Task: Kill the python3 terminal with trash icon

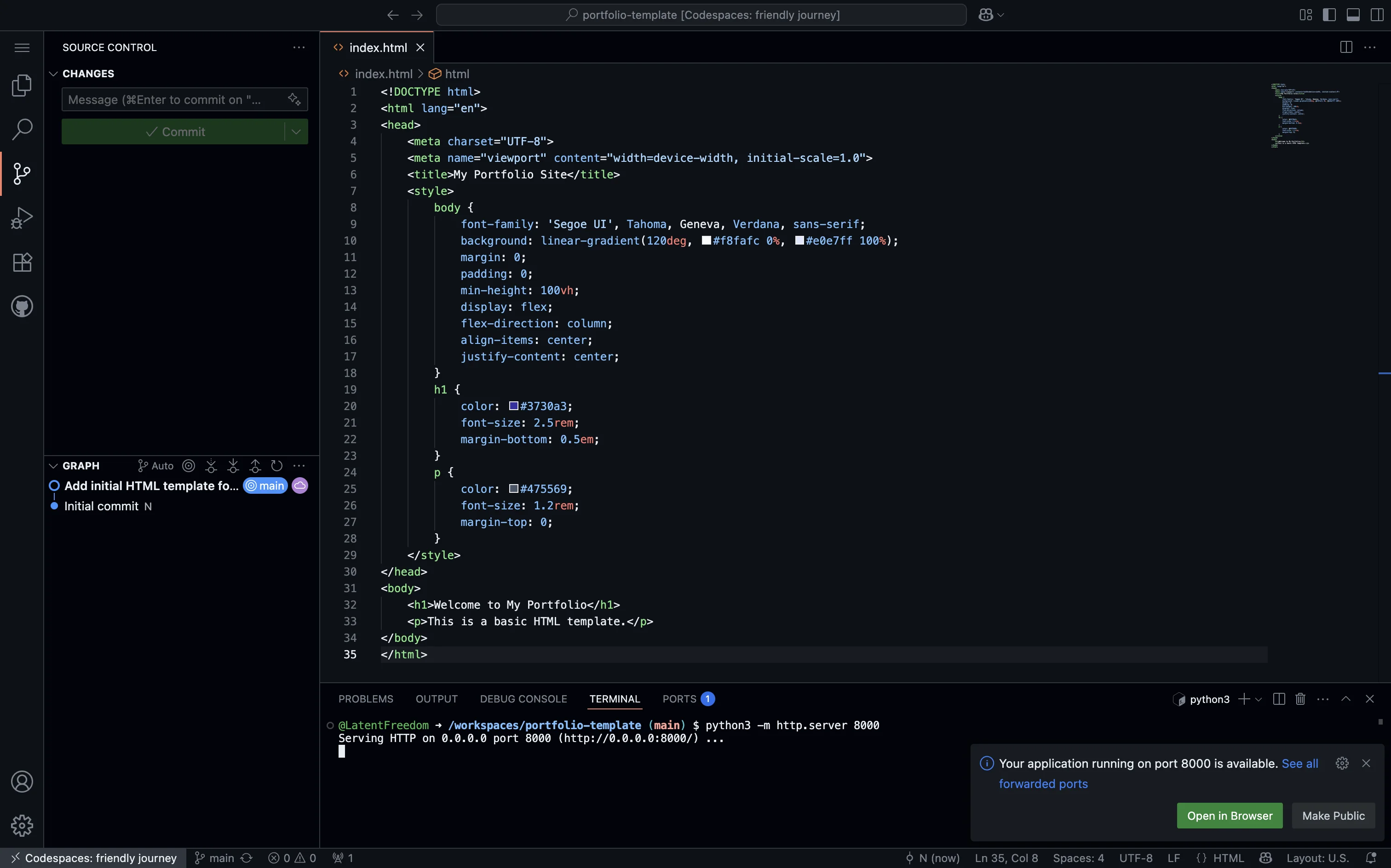Action: tap(1299, 699)
